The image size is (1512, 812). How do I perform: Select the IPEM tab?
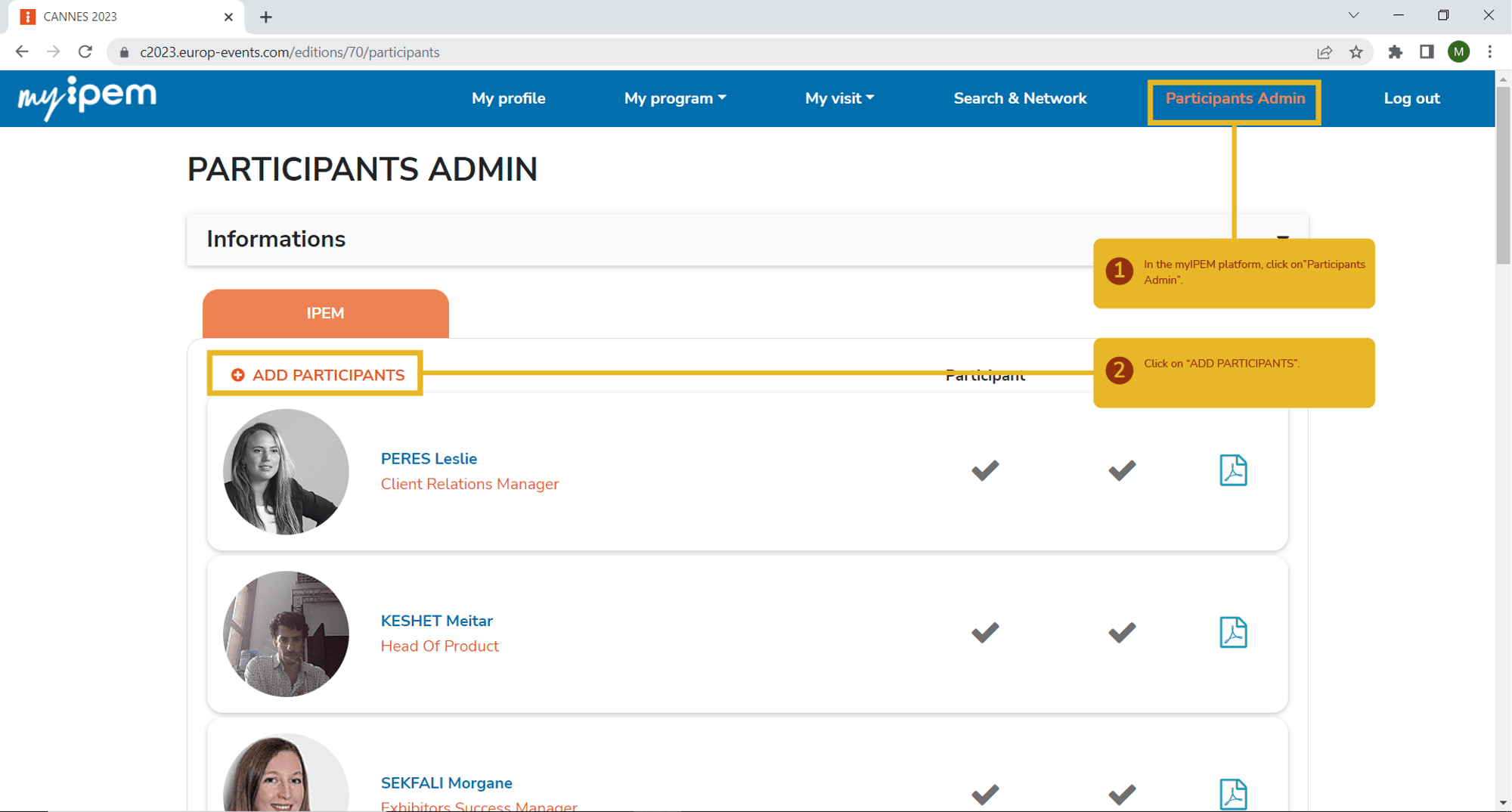coord(326,313)
